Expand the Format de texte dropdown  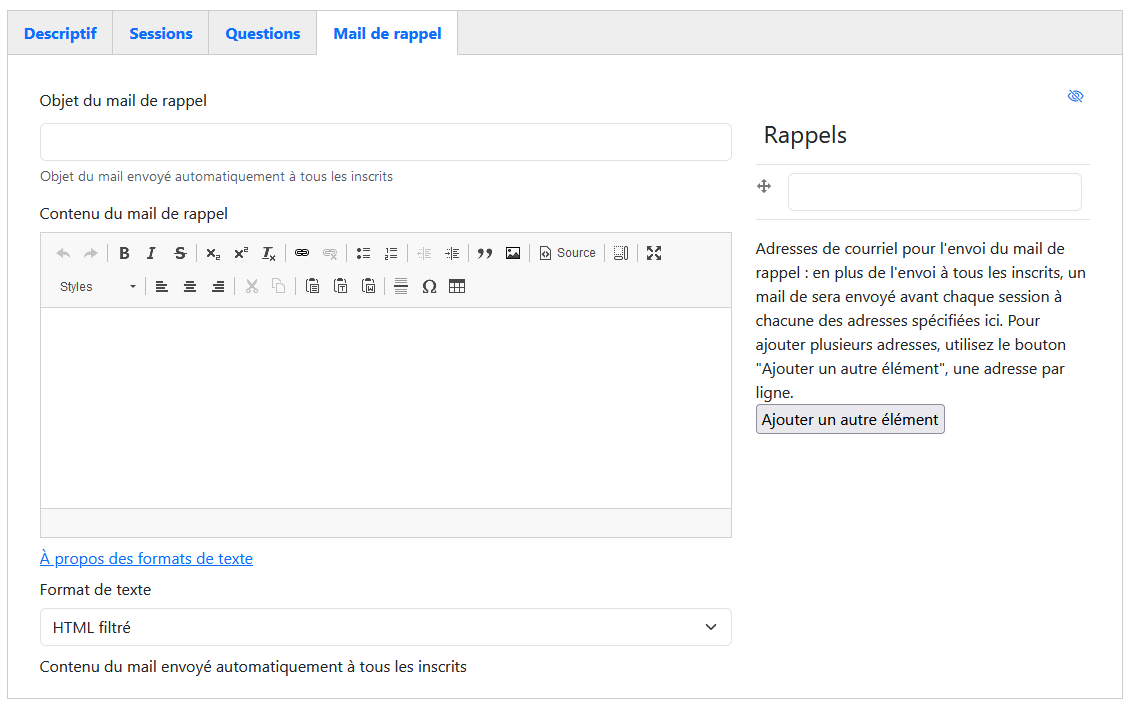tap(385, 627)
